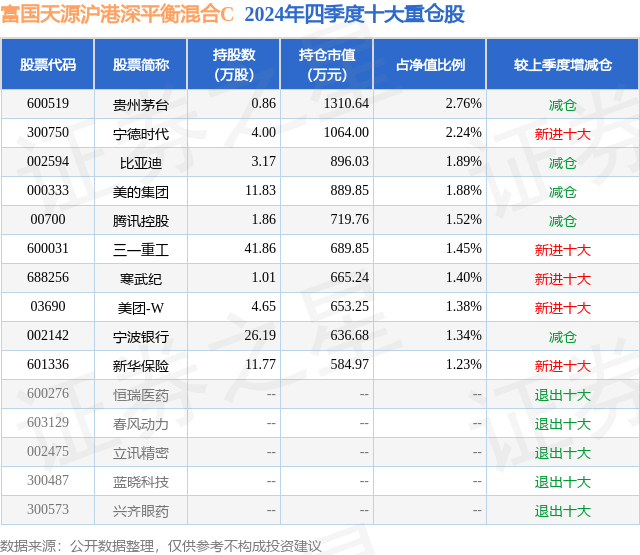Select stock code 600276
This screenshot has height=555, width=640.
click(x=48, y=393)
